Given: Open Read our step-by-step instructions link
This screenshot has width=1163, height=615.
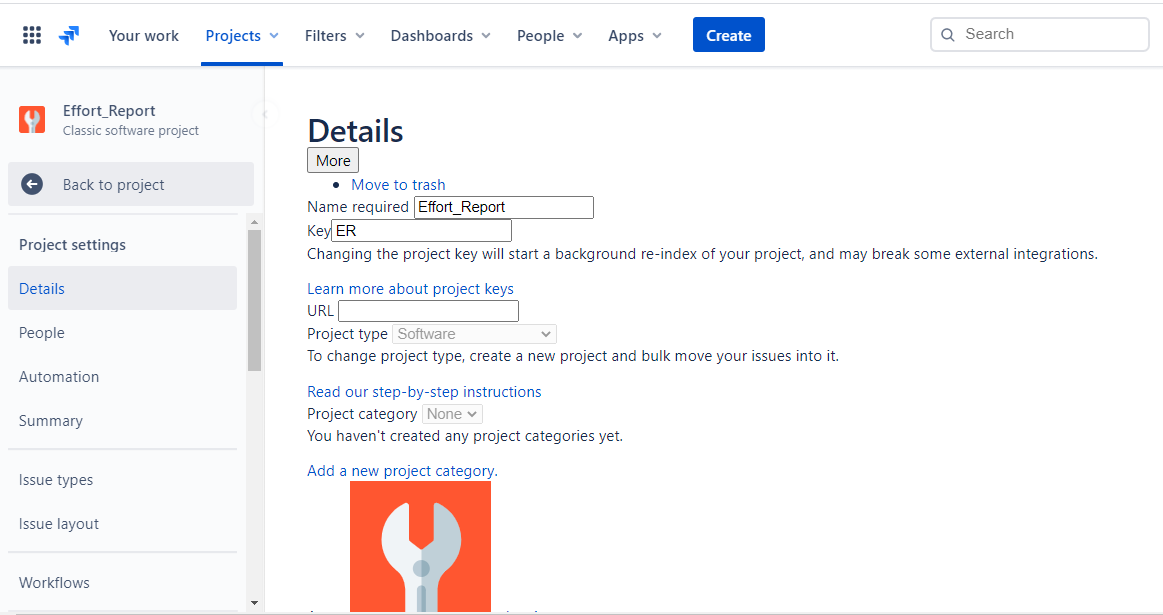Looking at the screenshot, I should coord(424,392).
